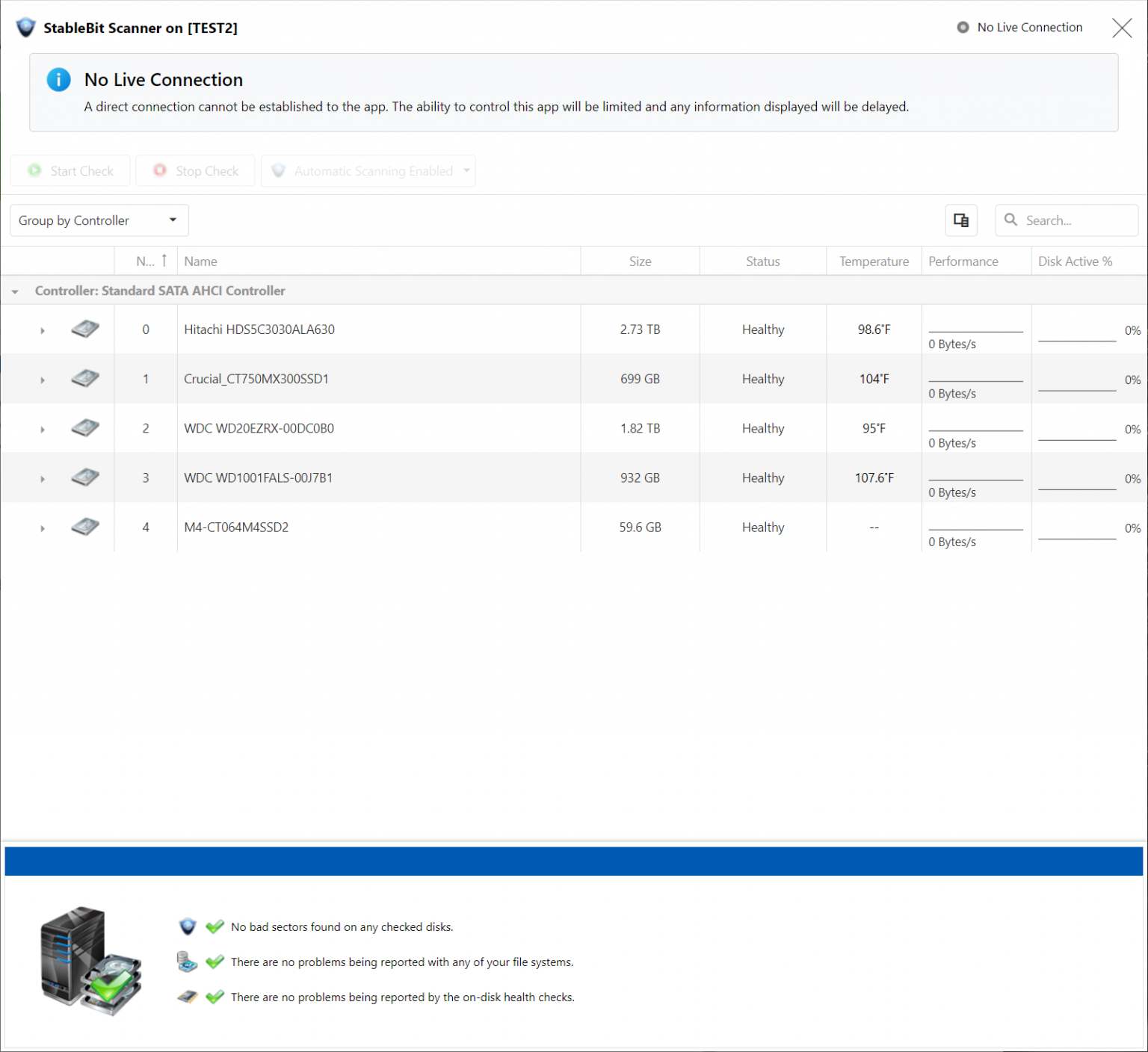Screen dimensions: 1148x1052
Task: Click the Start Check button
Action: pos(70,170)
